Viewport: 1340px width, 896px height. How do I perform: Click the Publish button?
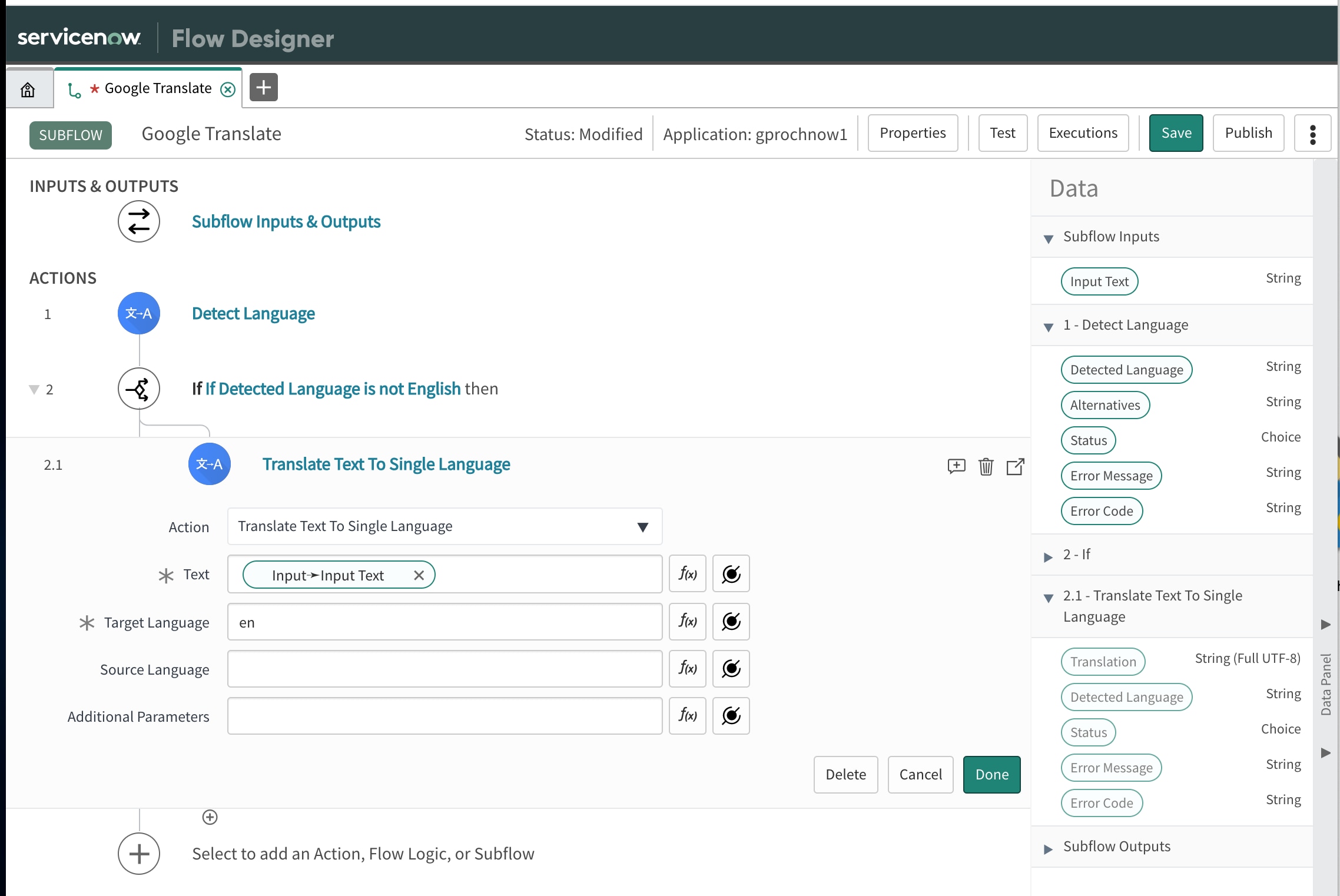(1248, 133)
